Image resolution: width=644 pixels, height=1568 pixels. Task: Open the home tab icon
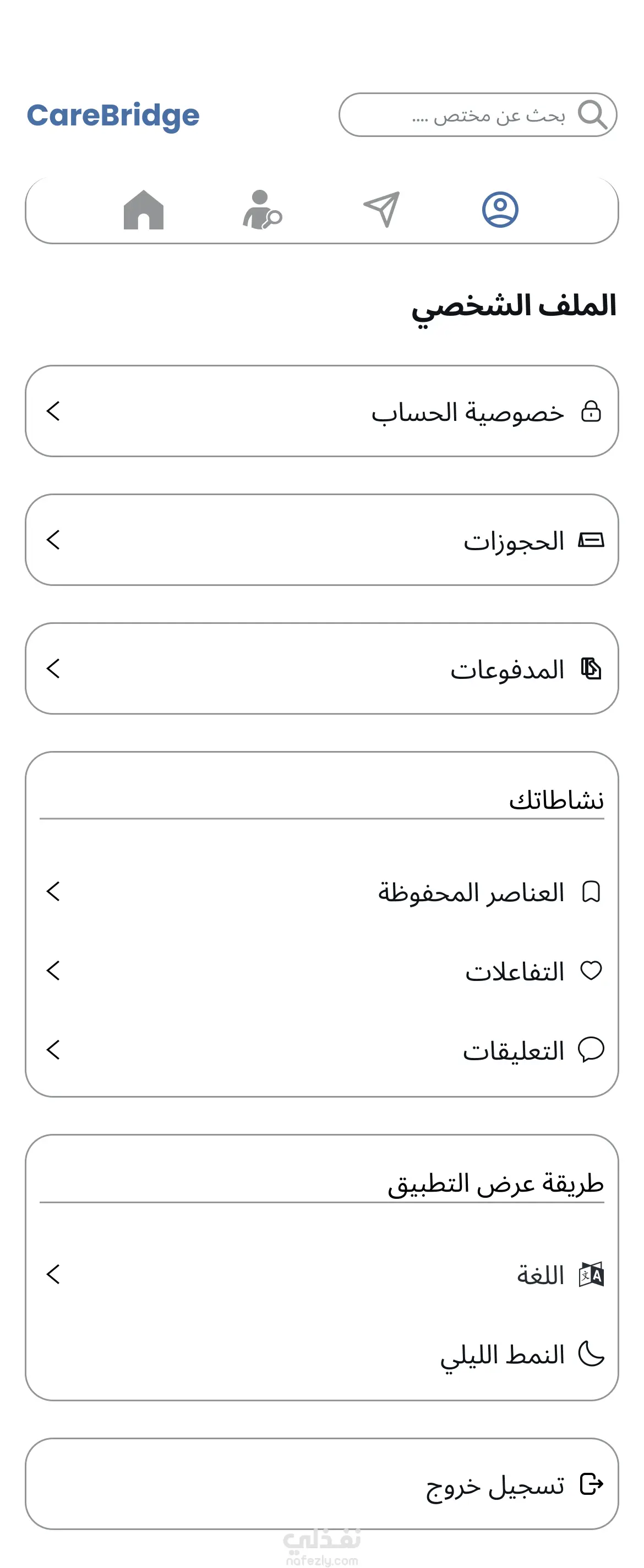tap(144, 210)
